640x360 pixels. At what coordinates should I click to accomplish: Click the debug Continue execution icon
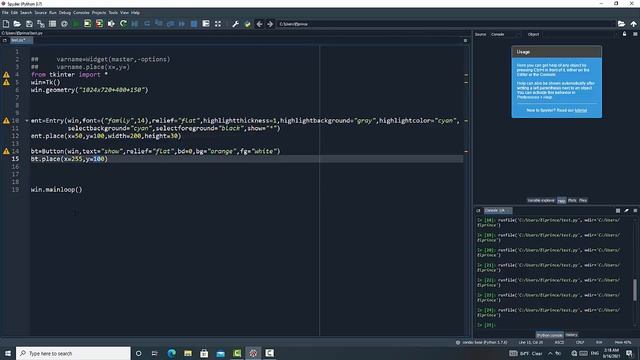[x=182, y=24]
